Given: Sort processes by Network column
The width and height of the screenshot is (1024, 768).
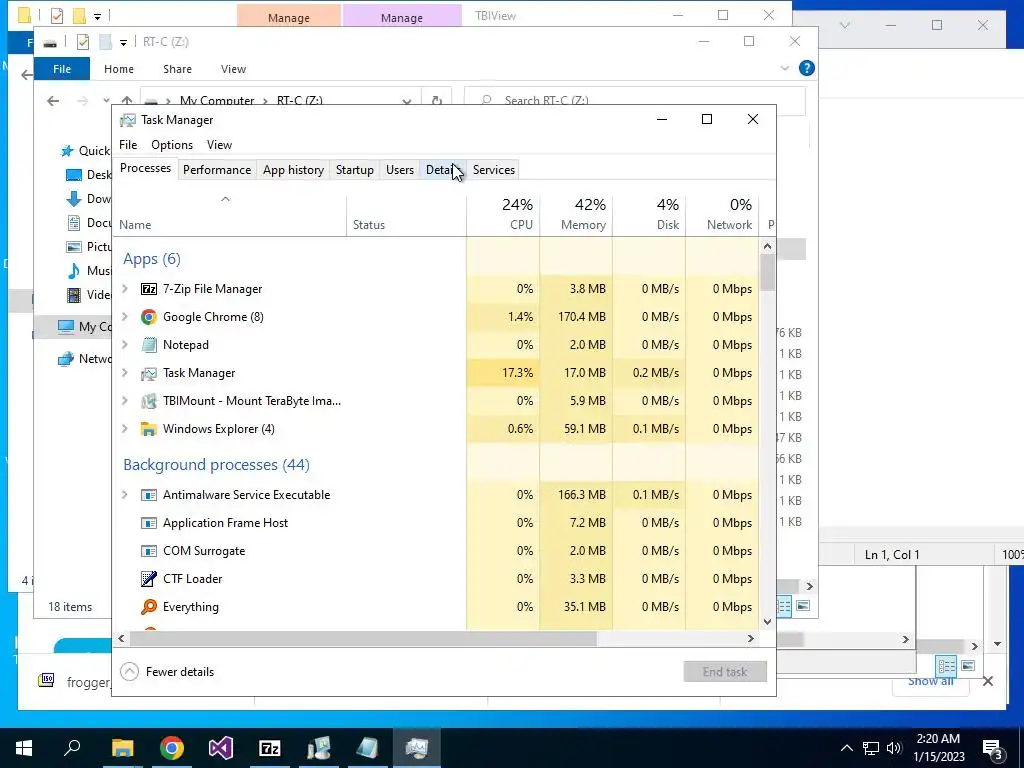Looking at the screenshot, I should (x=723, y=214).
